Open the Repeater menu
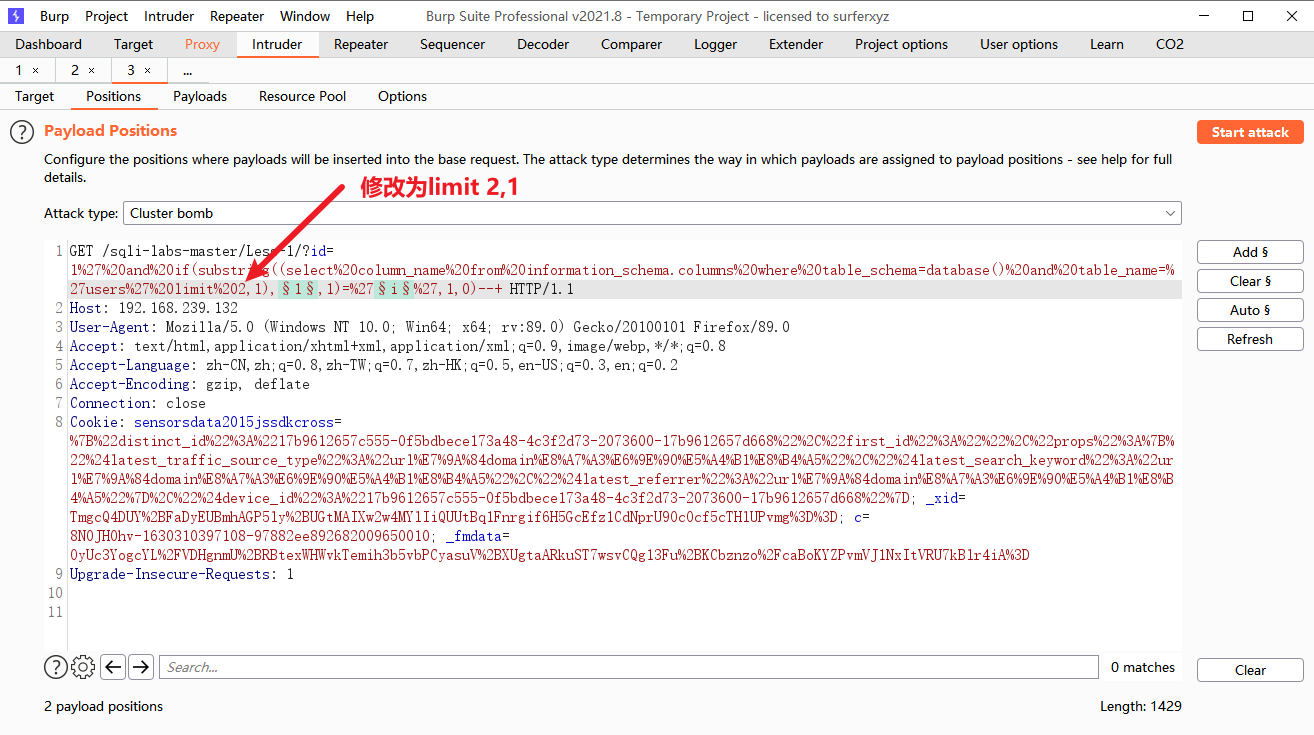 coord(237,16)
